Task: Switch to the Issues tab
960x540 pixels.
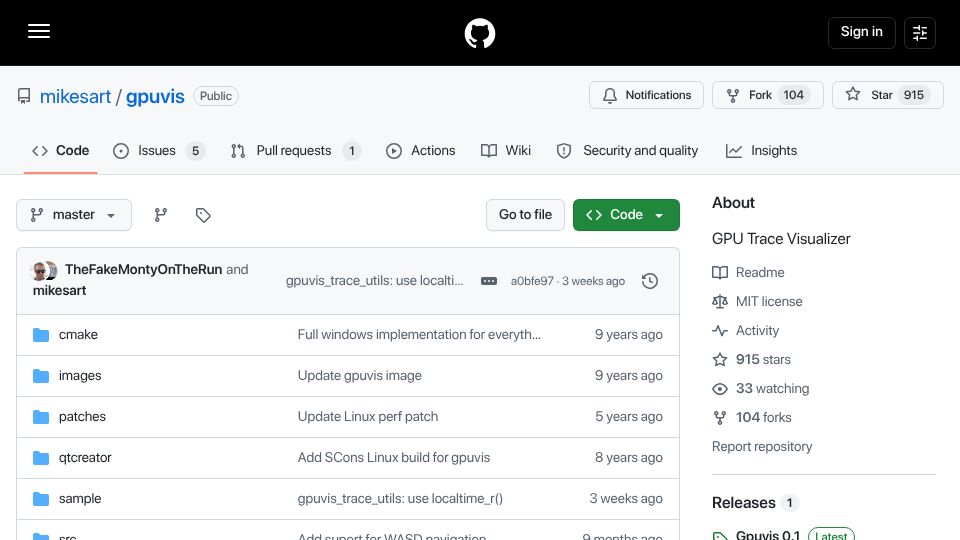Action: point(159,151)
